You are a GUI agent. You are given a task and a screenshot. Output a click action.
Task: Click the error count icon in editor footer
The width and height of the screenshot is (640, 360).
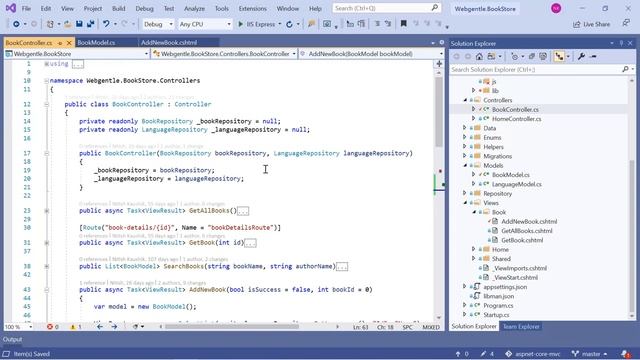click(50, 327)
